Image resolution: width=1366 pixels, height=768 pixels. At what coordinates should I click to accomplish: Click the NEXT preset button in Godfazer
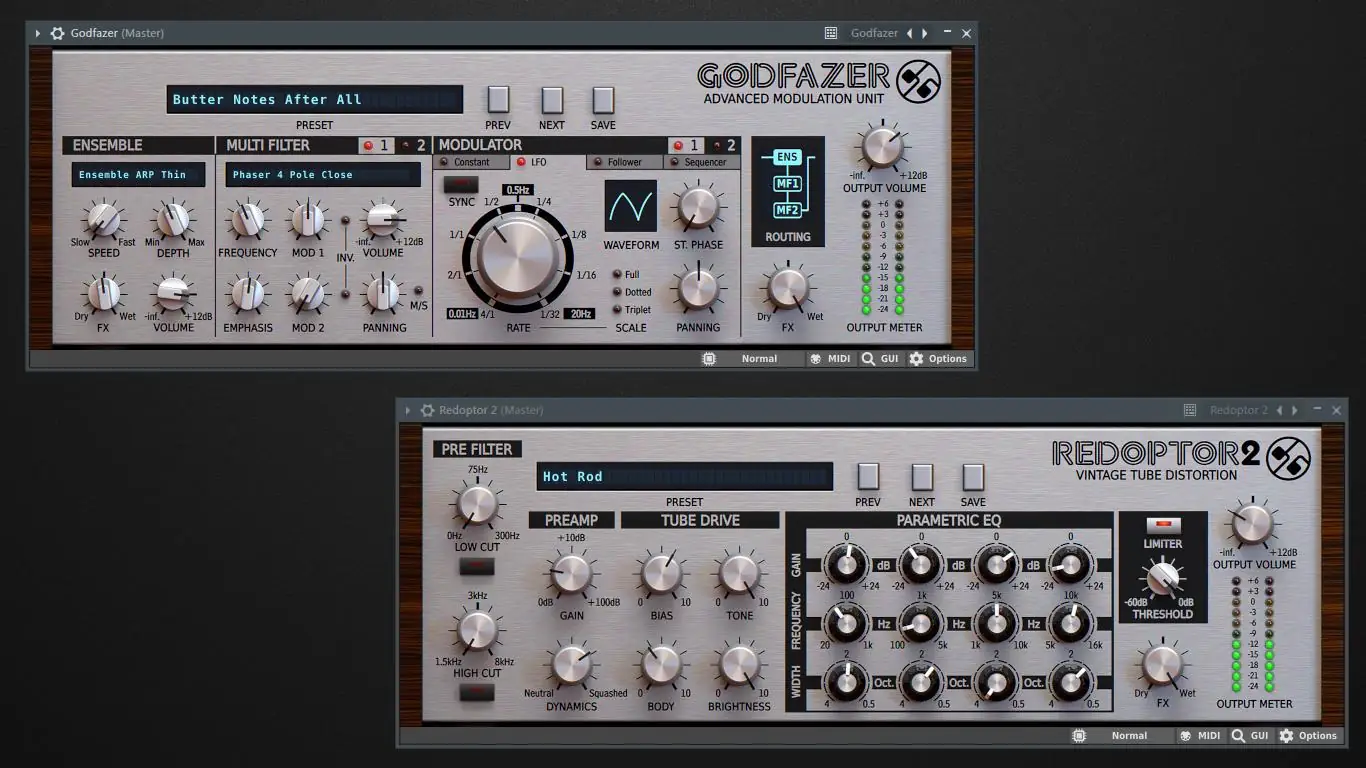pos(552,99)
